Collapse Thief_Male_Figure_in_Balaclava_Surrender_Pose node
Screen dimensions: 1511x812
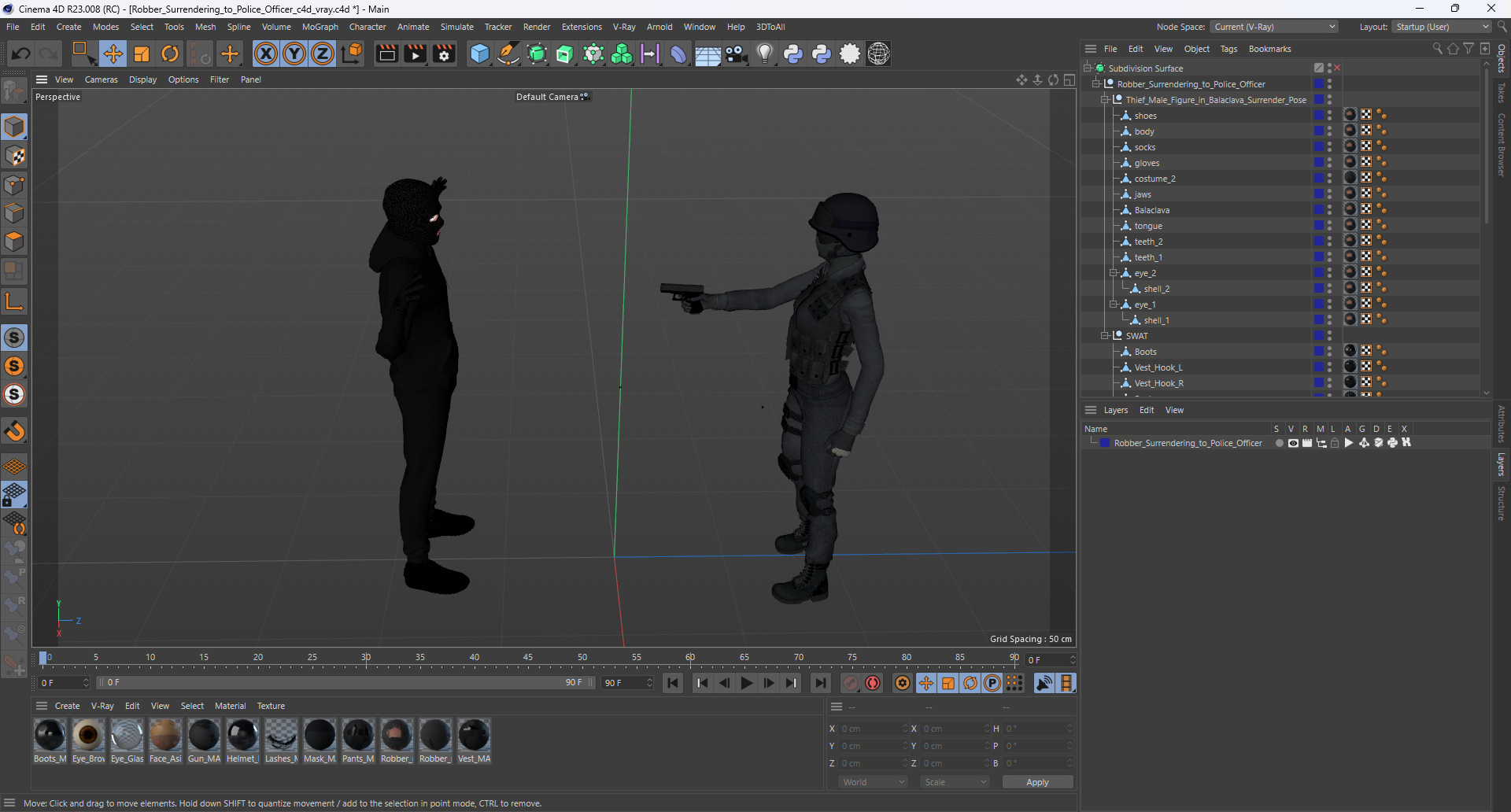(1105, 100)
